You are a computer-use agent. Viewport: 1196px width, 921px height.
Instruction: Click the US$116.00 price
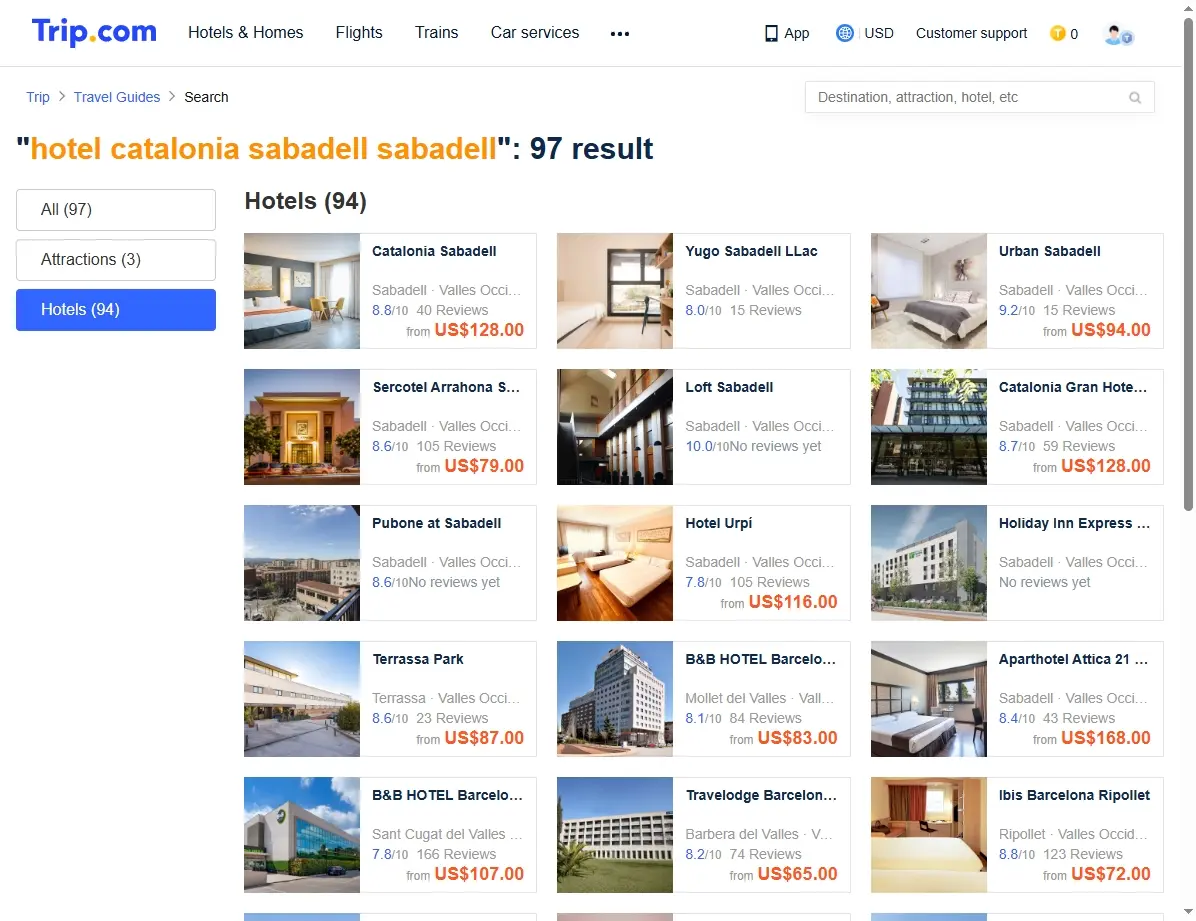pos(793,601)
